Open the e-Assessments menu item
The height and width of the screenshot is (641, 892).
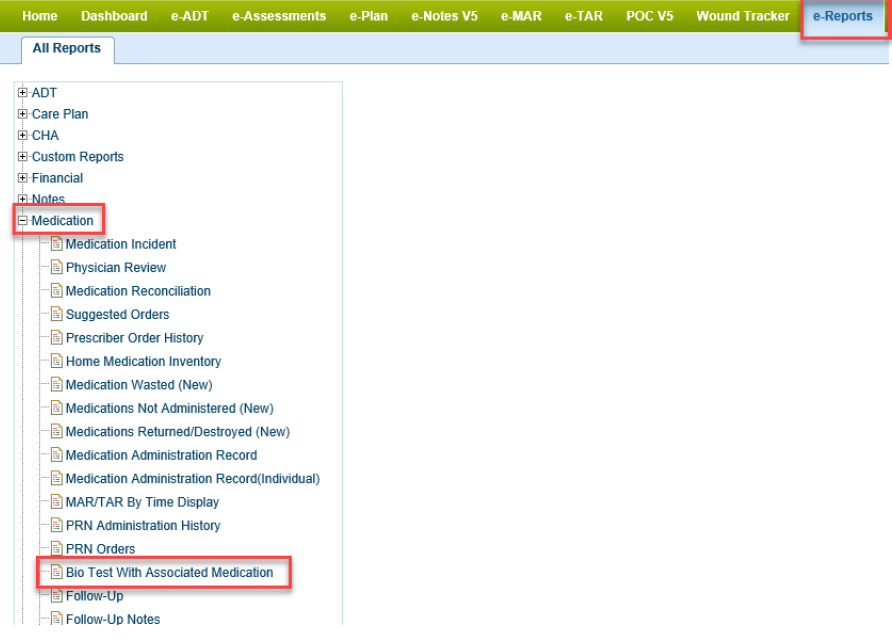[x=279, y=16]
